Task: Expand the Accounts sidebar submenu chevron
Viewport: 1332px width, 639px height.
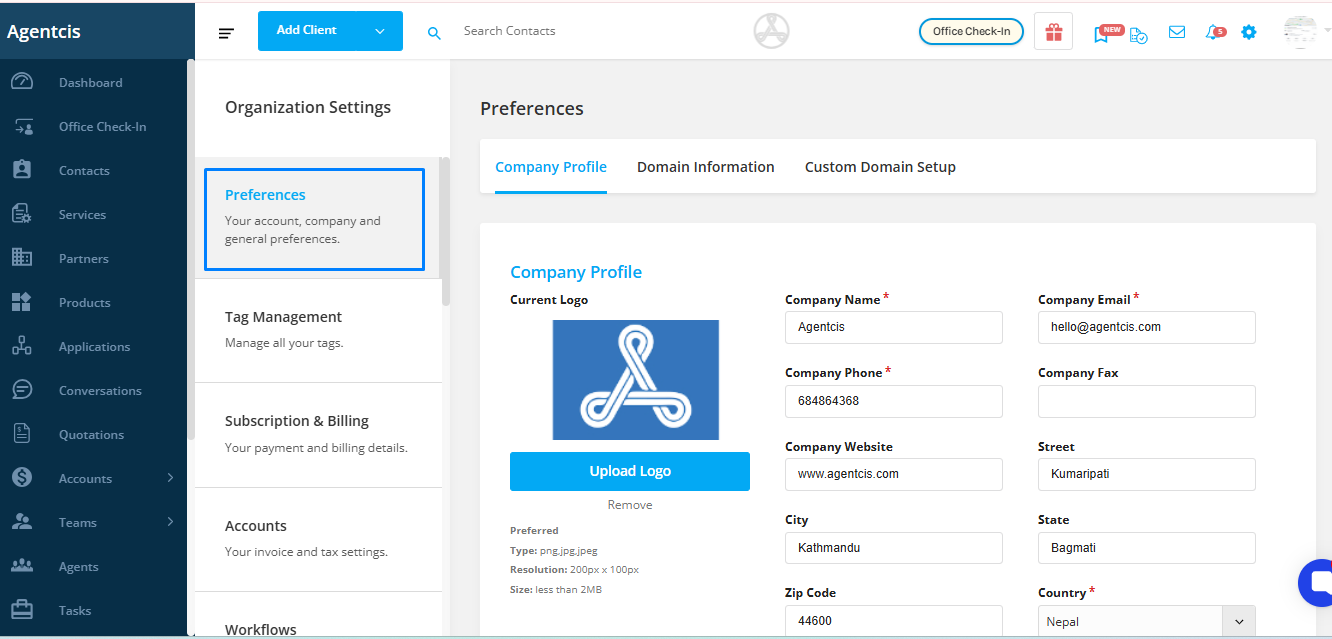Action: (x=170, y=478)
